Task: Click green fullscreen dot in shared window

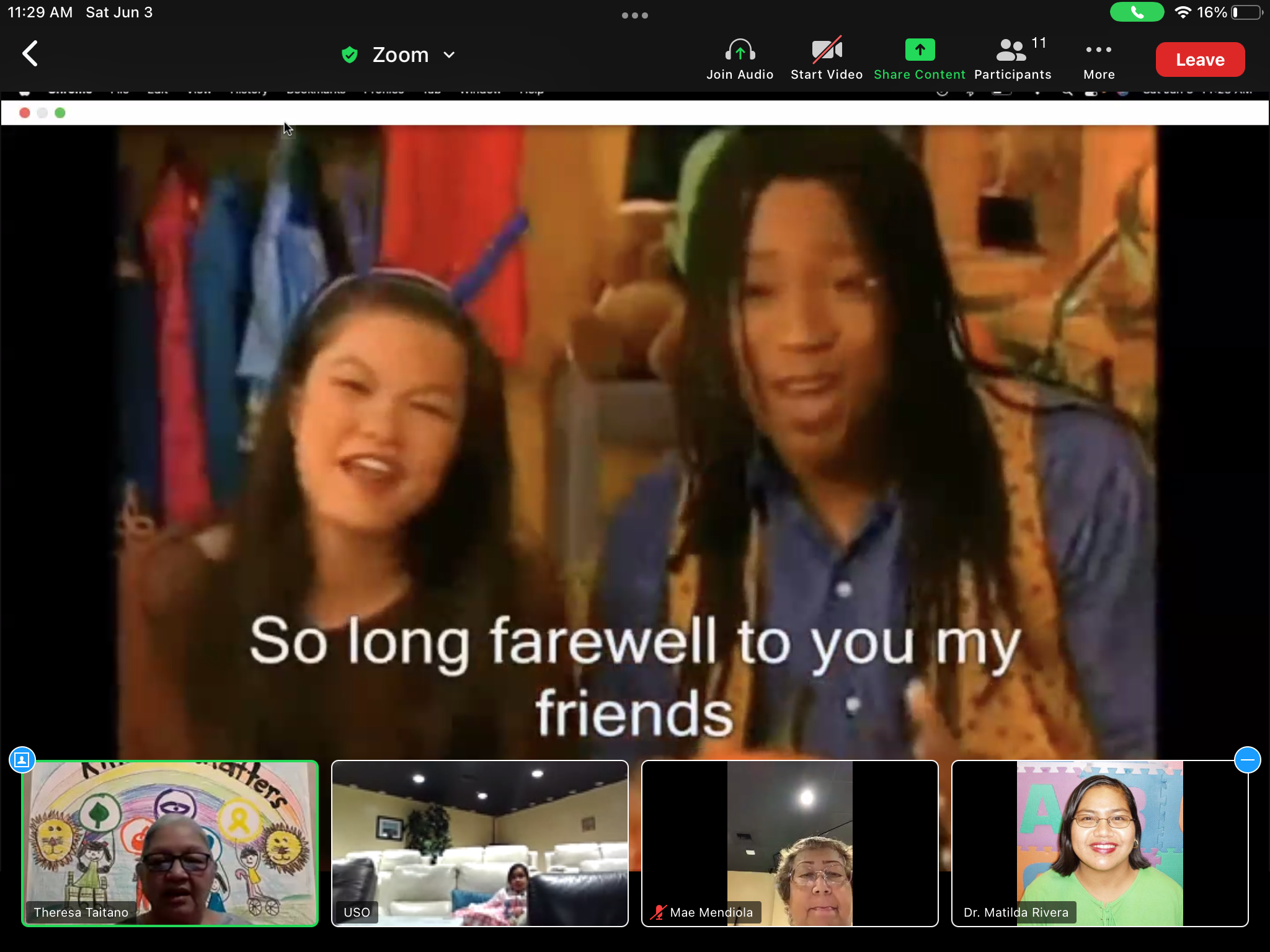Action: [60, 113]
